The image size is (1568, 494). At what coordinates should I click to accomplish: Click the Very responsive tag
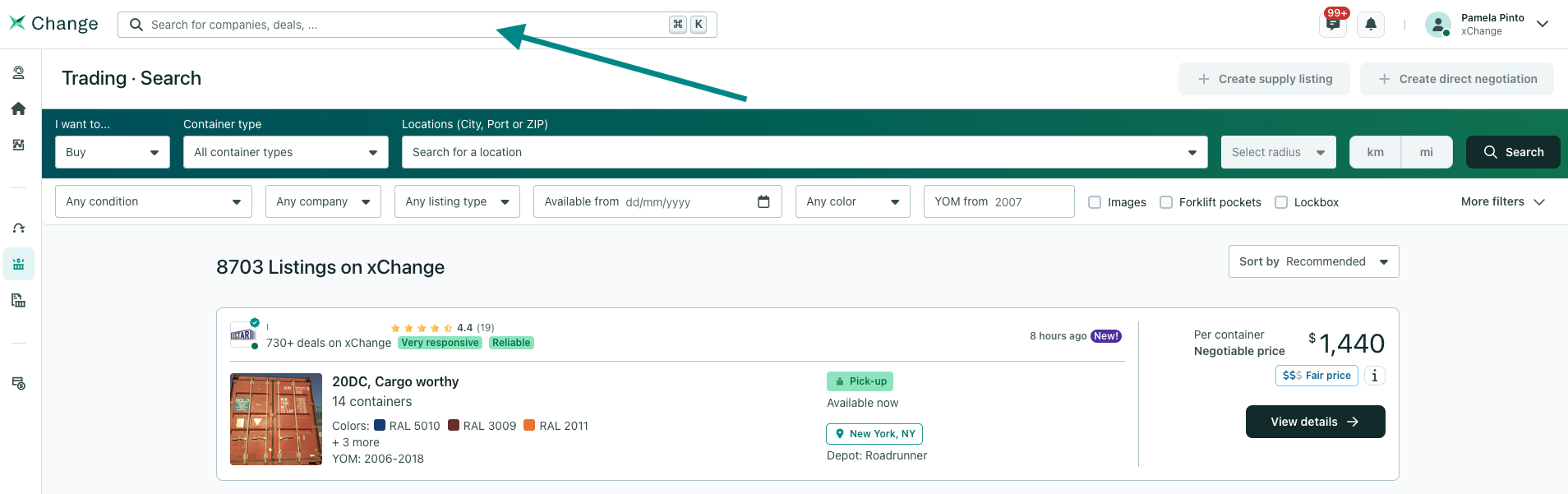440,343
